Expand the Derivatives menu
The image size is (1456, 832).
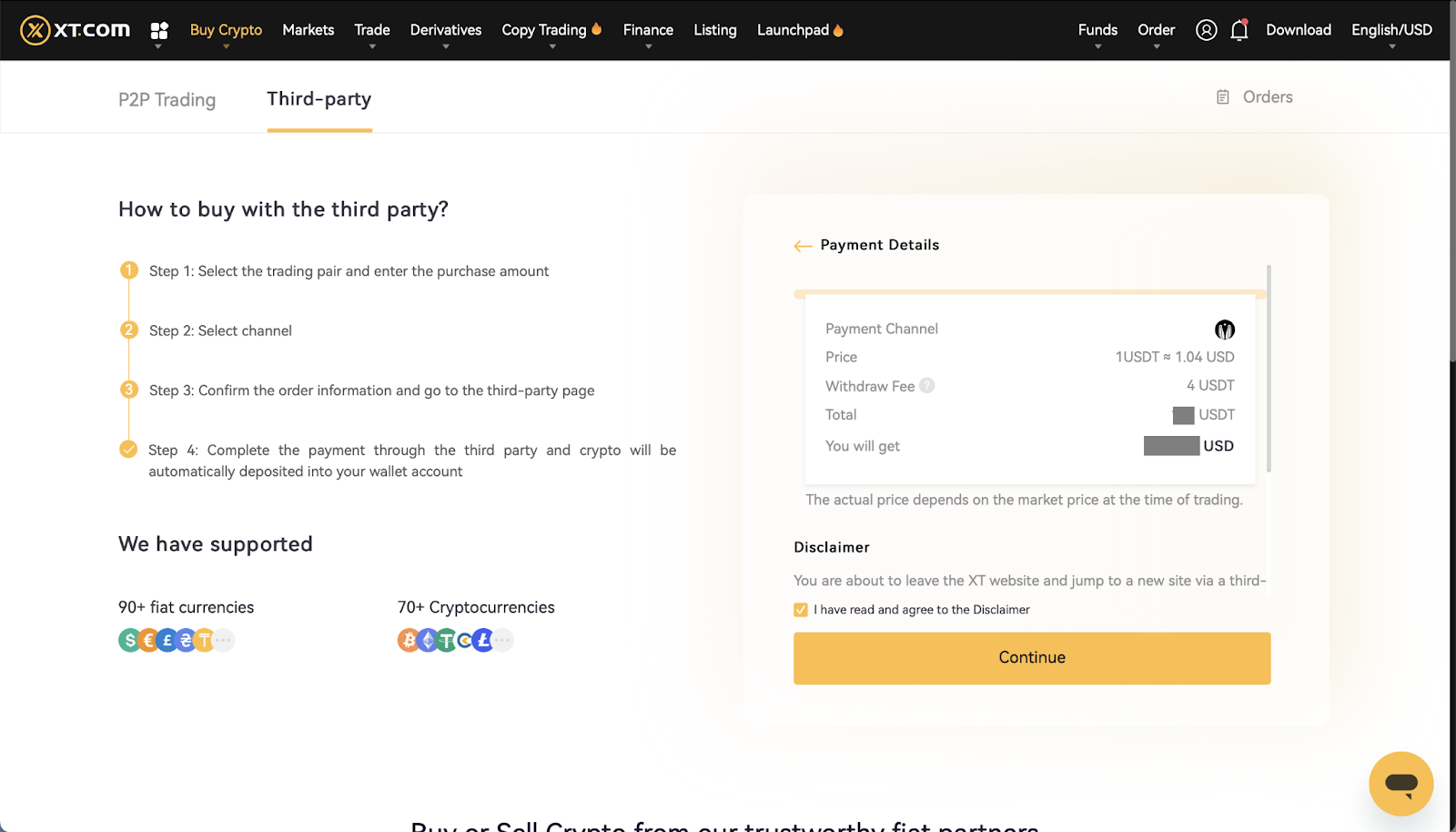point(446,31)
